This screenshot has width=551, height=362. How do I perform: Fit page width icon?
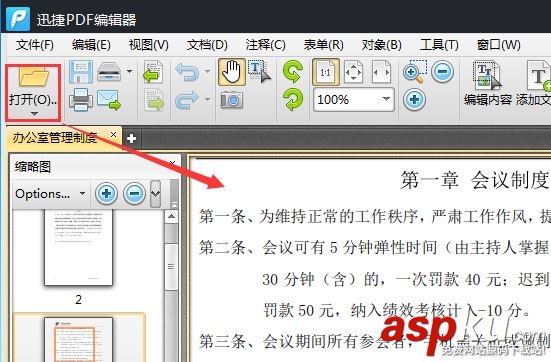coord(382,72)
